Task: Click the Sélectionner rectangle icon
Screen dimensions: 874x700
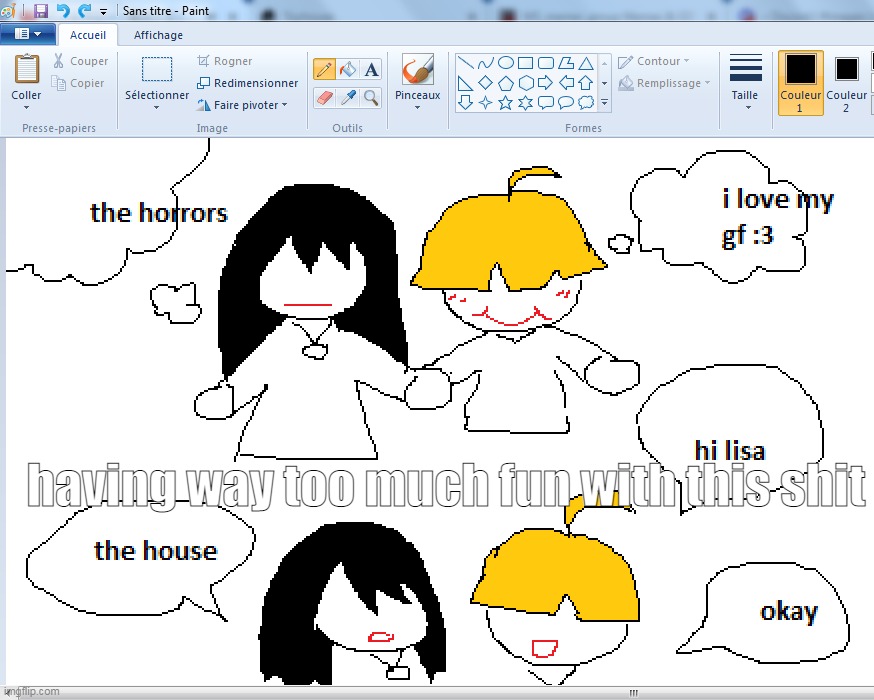Action: (x=157, y=69)
